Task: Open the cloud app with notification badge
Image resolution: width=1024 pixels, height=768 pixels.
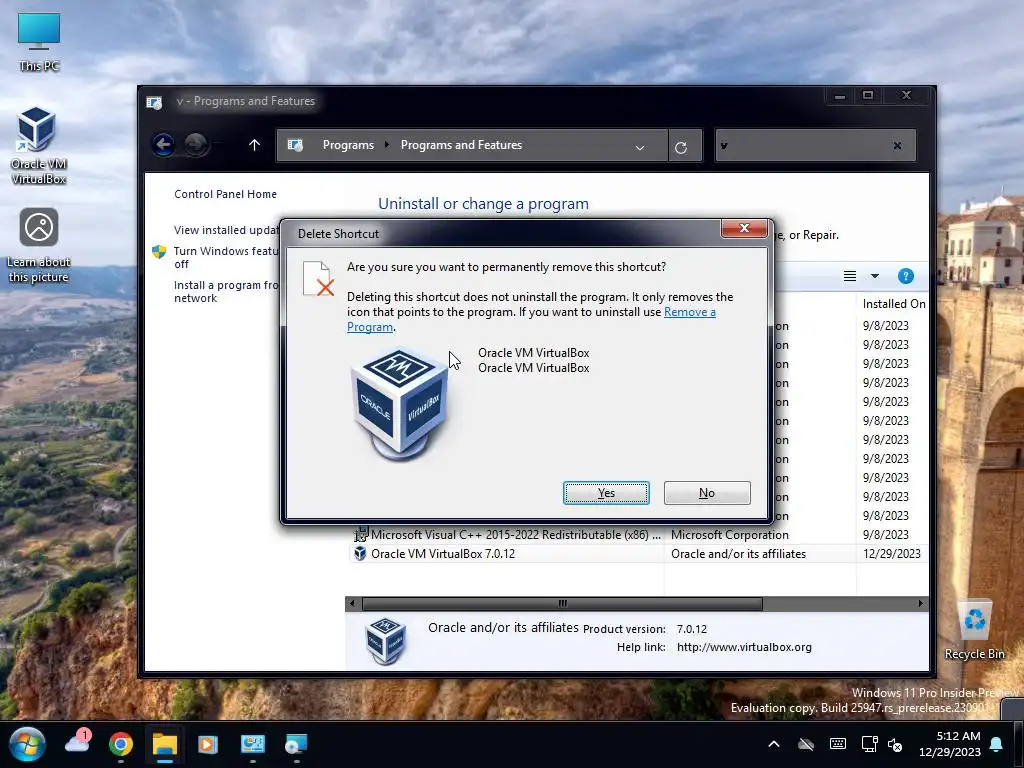Action: click(x=77, y=743)
